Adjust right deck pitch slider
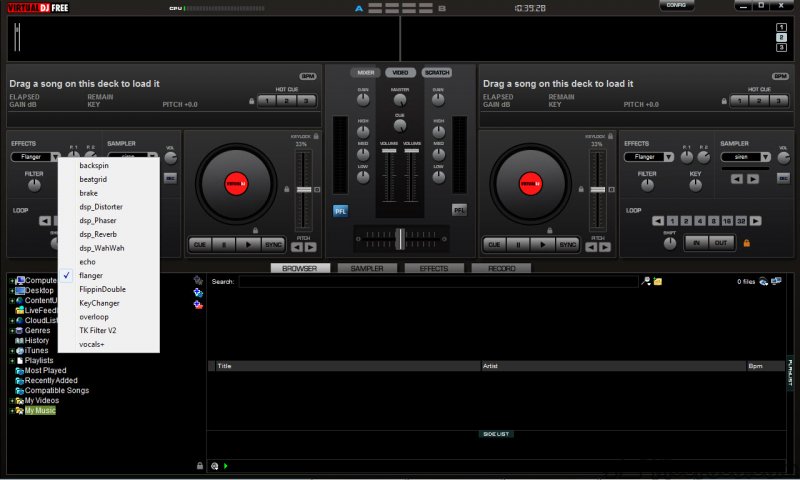The width and height of the screenshot is (800, 480). (x=598, y=190)
